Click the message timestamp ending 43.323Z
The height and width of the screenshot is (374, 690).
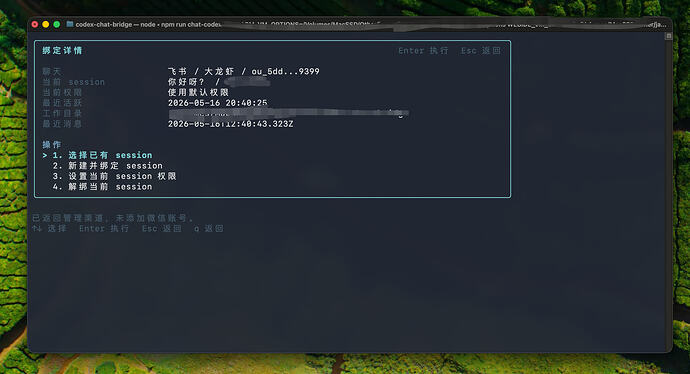(231, 124)
